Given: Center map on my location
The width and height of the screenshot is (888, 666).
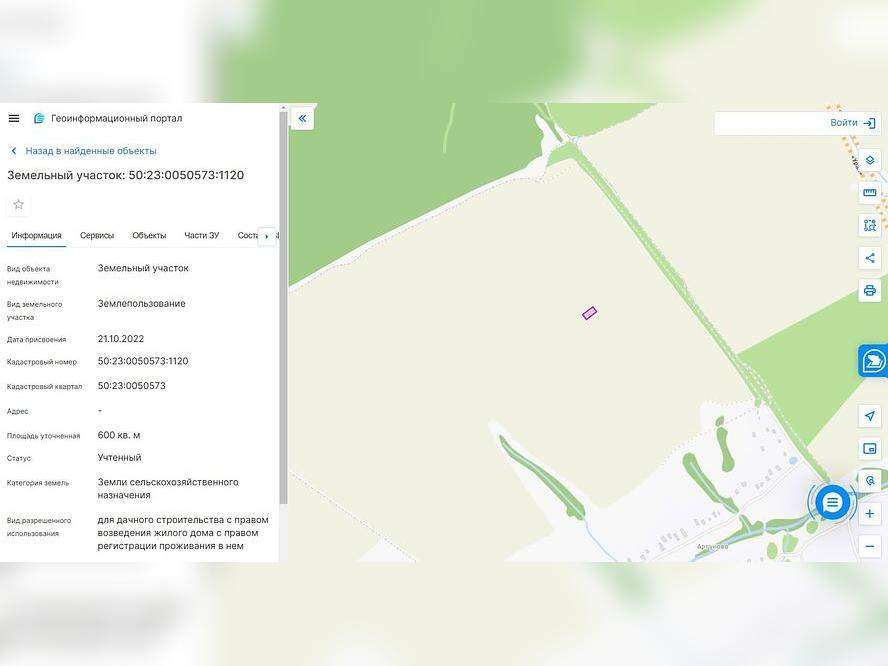Looking at the screenshot, I should (869, 416).
